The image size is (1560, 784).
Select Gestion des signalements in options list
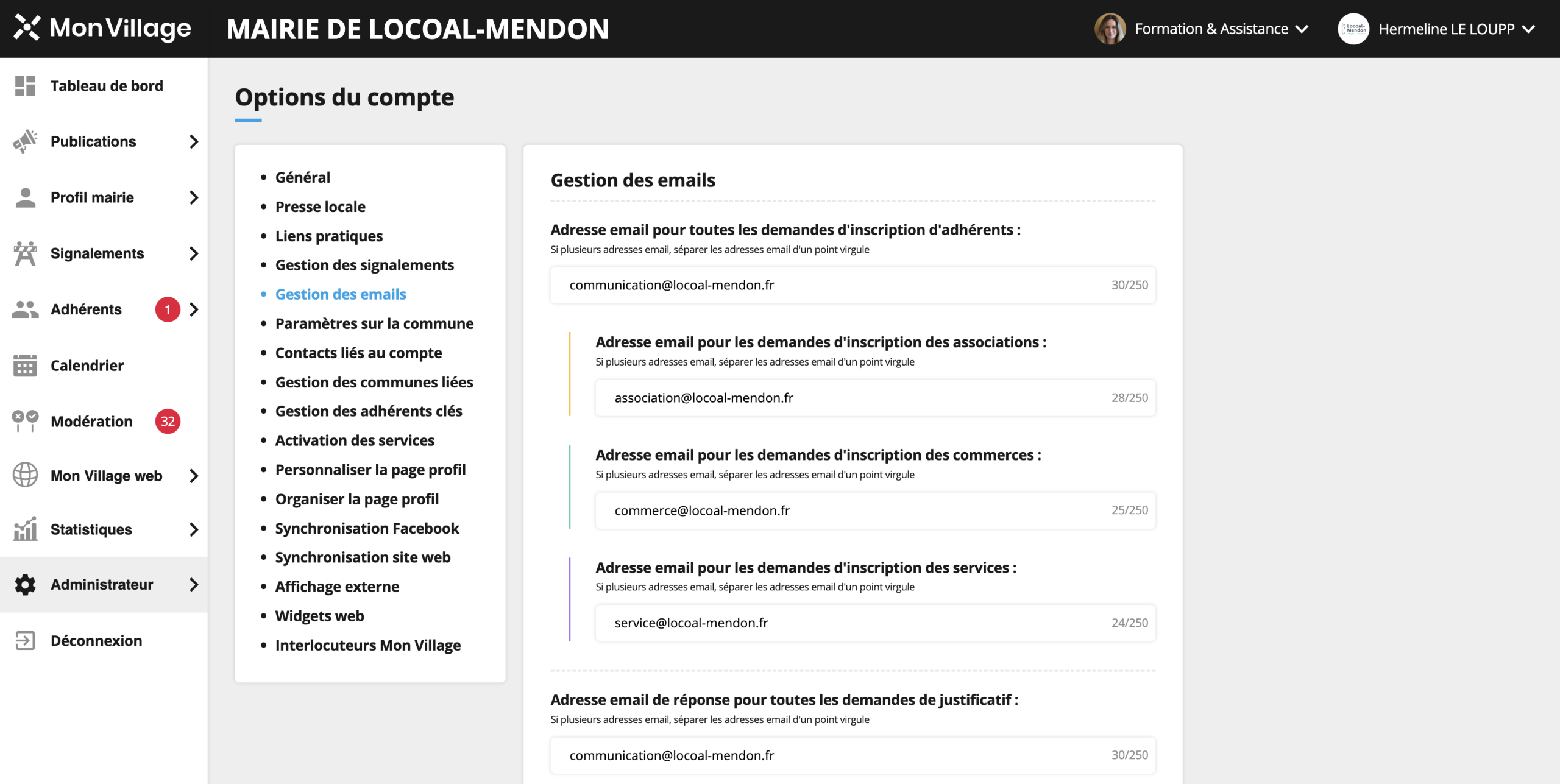point(364,265)
